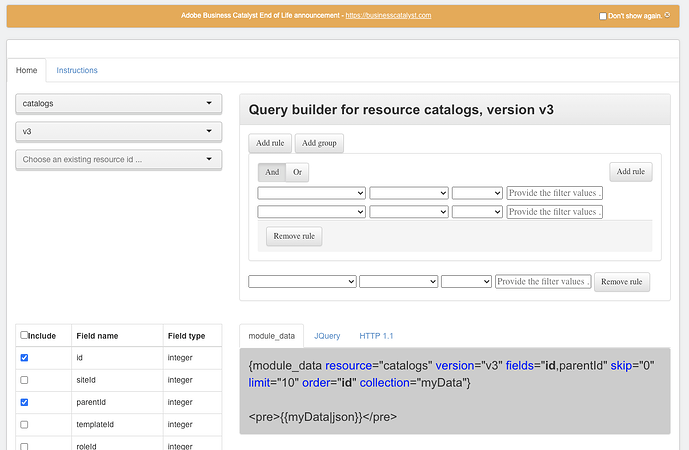689x450 pixels.
Task: Open second group rule field dropdown
Action: [312, 212]
